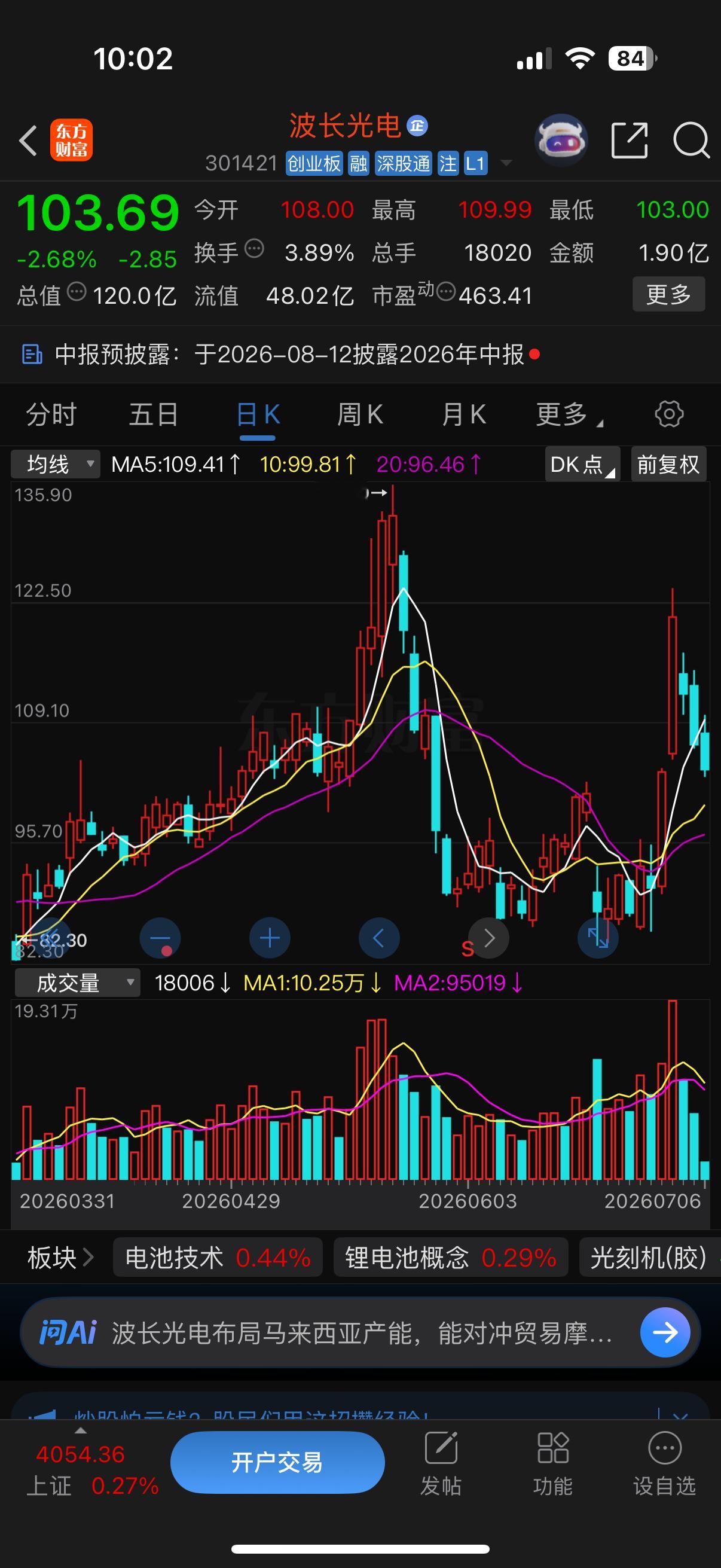721x1568 pixels.
Task: Tap the 企 enterprise badge icon
Action: (417, 126)
